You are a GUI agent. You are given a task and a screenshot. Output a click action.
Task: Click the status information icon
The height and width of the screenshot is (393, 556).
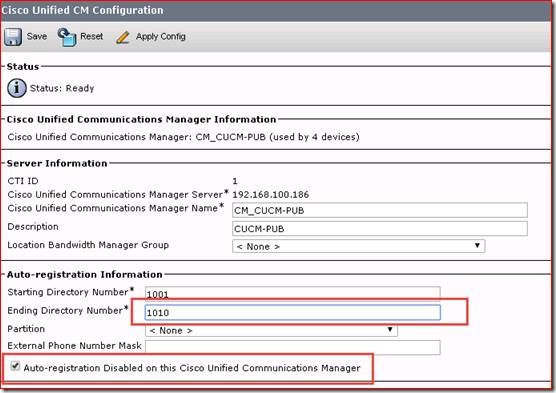click(16, 88)
